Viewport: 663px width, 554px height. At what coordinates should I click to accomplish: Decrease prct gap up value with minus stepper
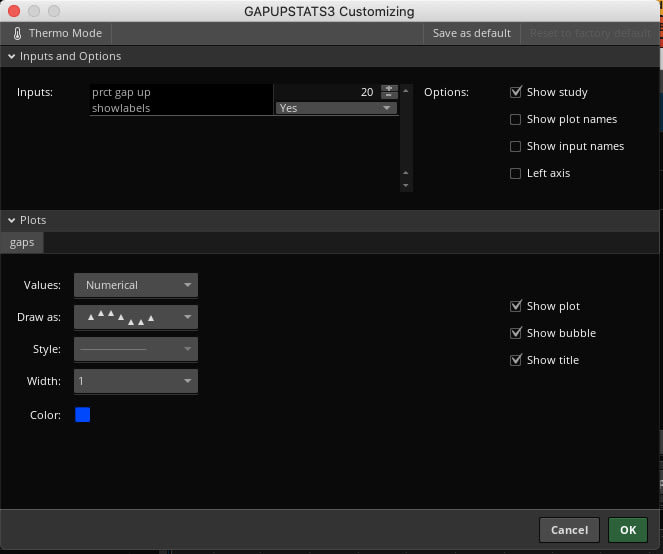[389, 96]
